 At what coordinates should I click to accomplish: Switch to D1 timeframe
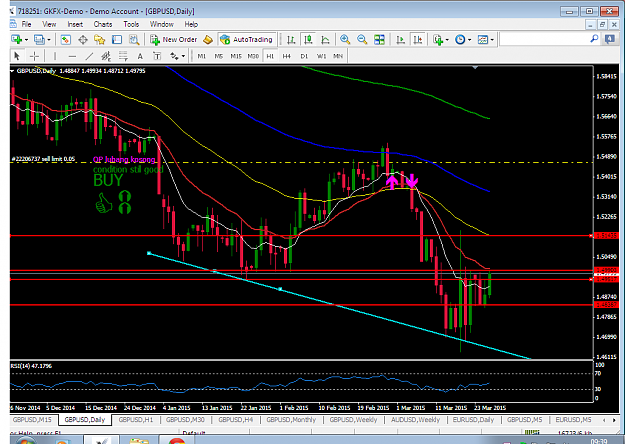(304, 56)
